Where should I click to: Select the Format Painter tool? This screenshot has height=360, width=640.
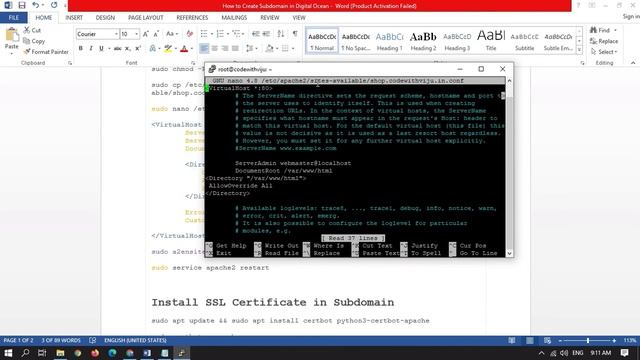tap(46, 52)
